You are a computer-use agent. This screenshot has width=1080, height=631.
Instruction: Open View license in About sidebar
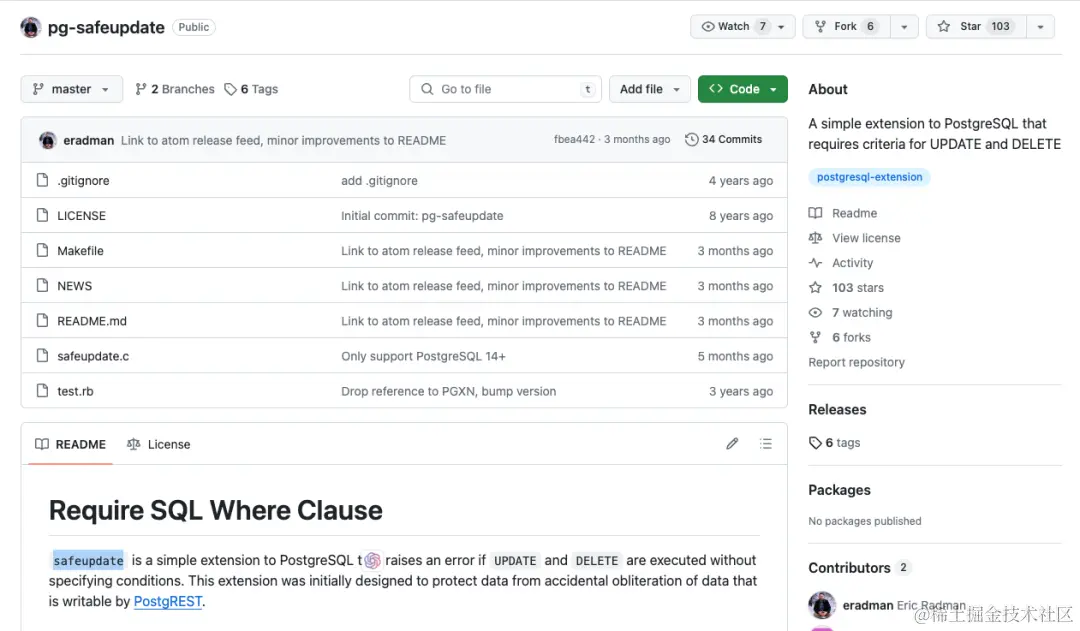[x=855, y=238]
